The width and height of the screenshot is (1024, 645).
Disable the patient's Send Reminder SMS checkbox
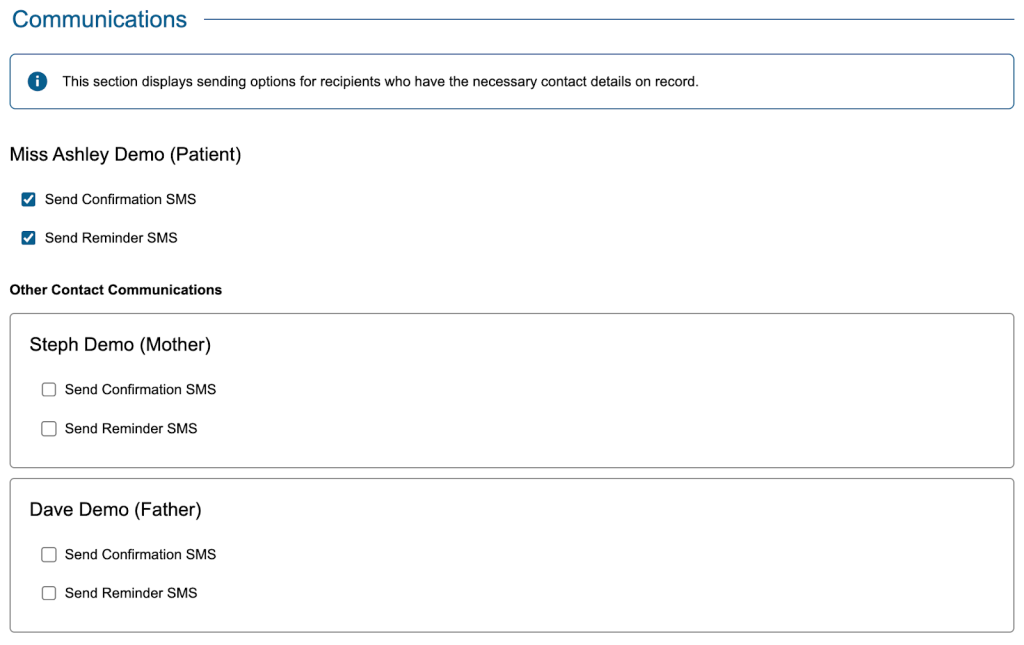pyautogui.click(x=29, y=238)
